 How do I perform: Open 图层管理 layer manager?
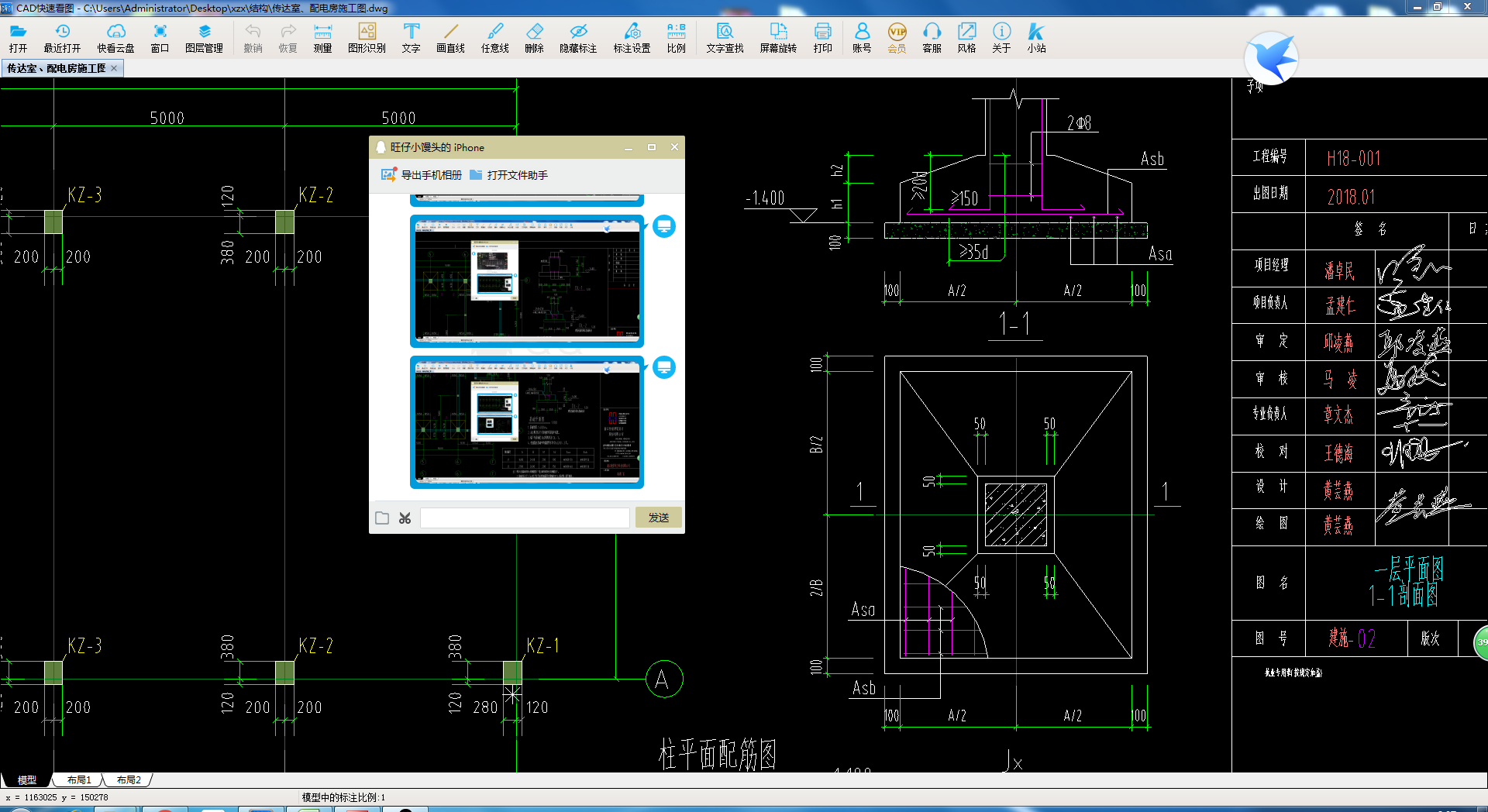204,37
